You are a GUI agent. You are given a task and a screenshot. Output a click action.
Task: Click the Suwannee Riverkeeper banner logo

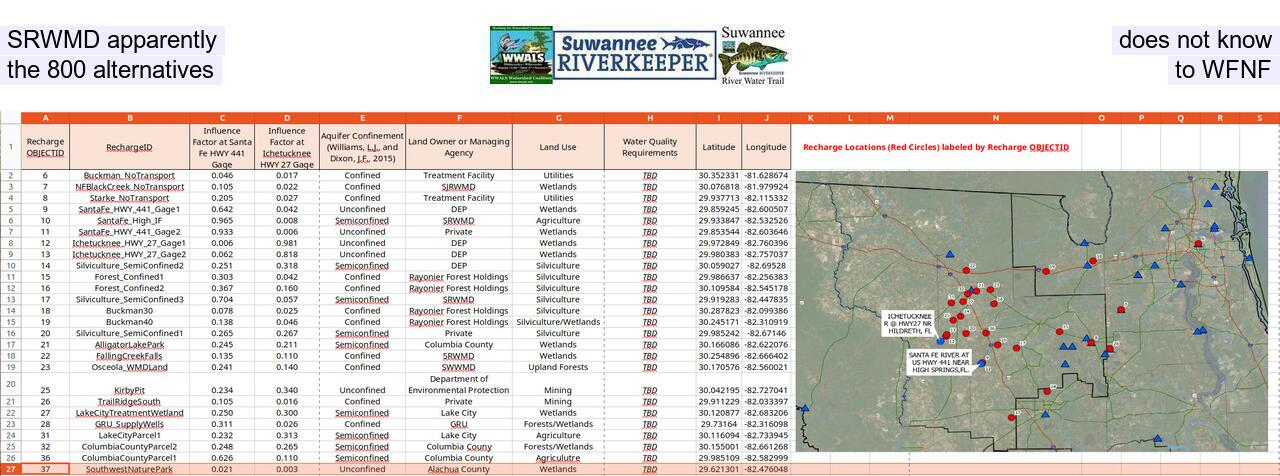tap(634, 55)
